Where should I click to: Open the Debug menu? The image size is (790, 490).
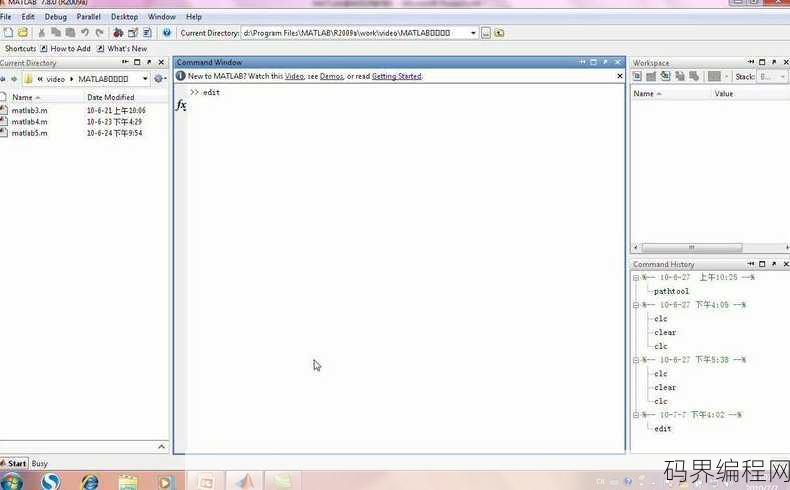point(55,17)
